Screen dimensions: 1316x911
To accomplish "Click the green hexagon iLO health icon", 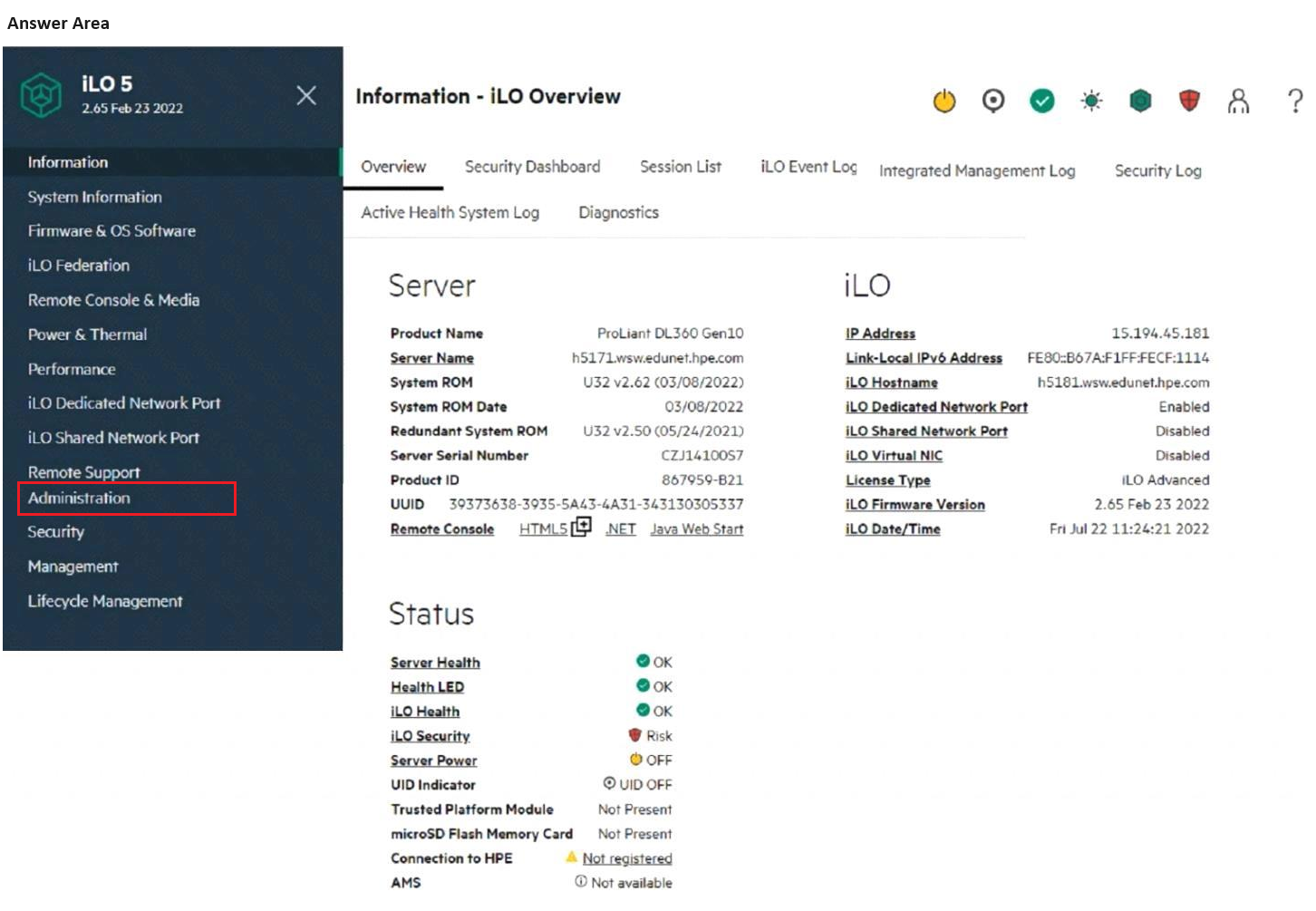I will pyautogui.click(x=1140, y=100).
